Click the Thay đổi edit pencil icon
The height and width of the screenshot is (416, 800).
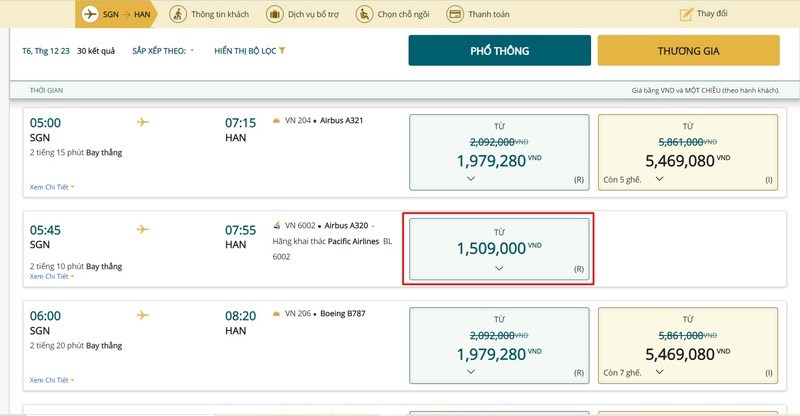tap(686, 14)
